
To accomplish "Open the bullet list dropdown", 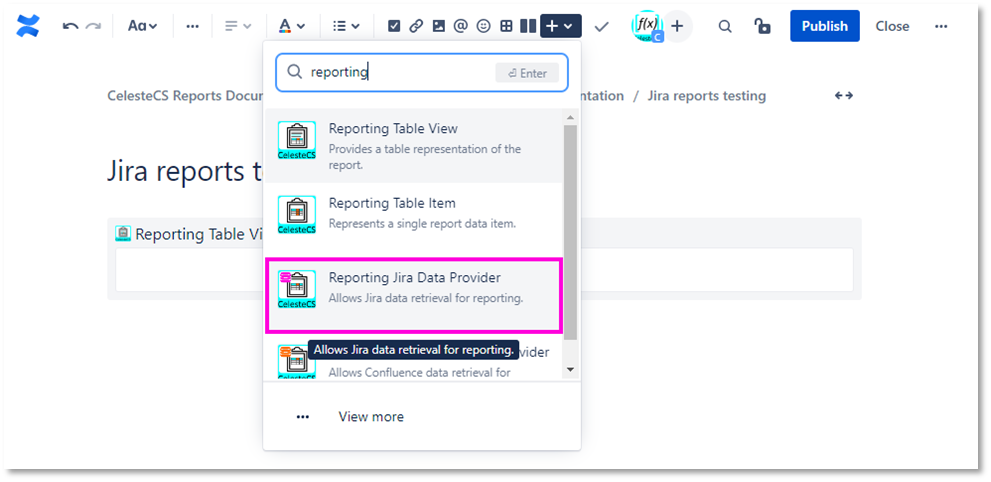I will coord(346,26).
